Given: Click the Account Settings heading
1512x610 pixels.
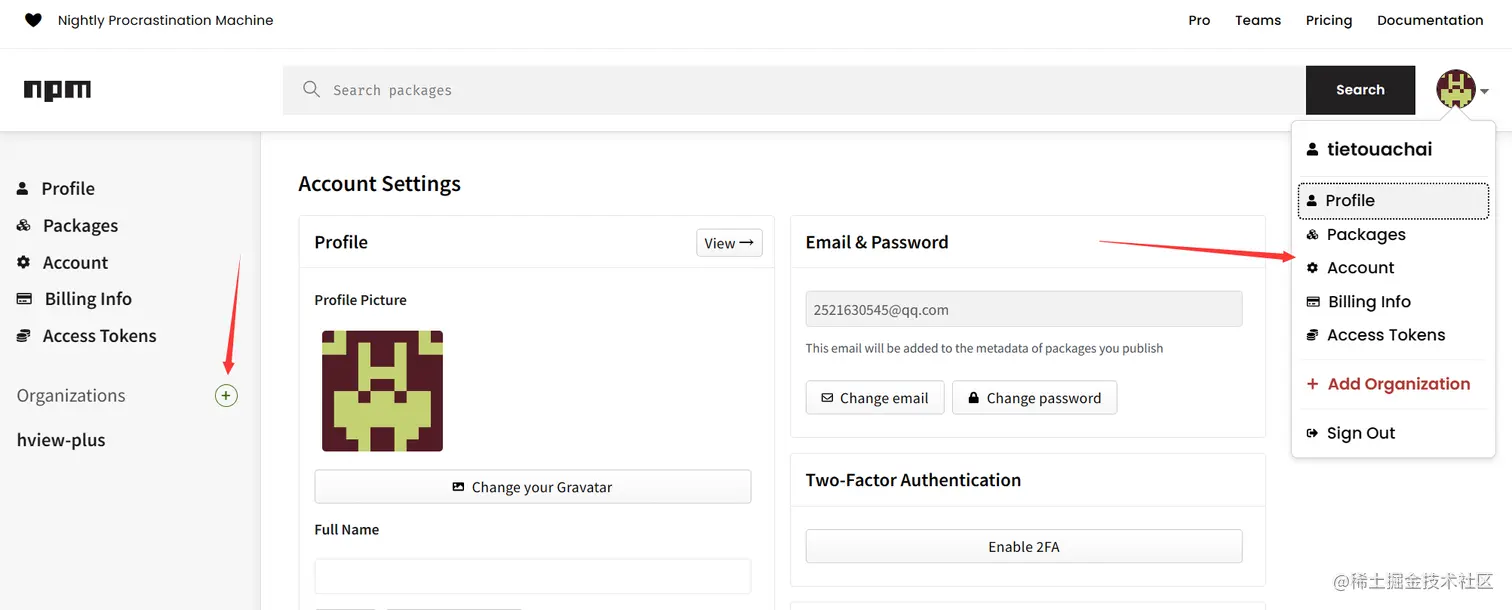Looking at the screenshot, I should click(379, 184).
